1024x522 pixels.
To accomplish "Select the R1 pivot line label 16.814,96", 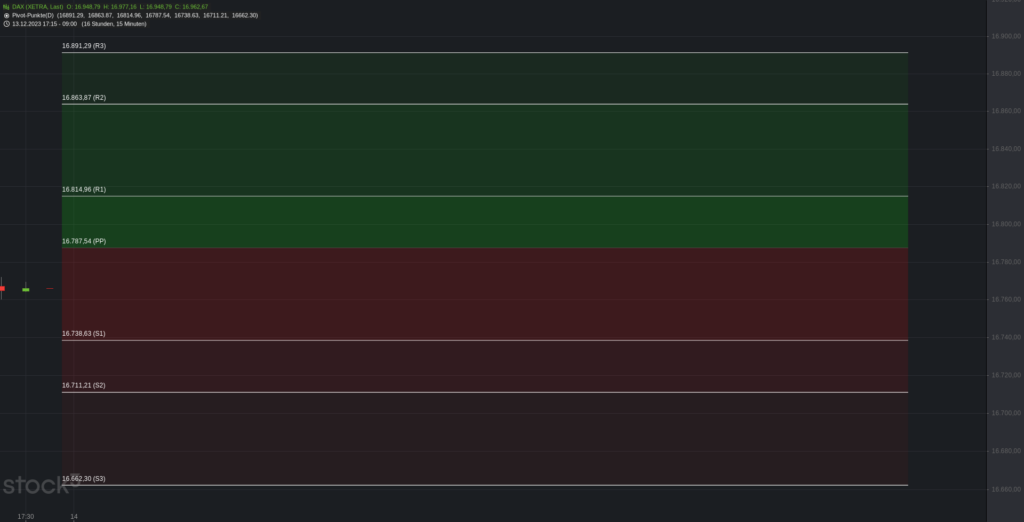I will pos(84,189).
